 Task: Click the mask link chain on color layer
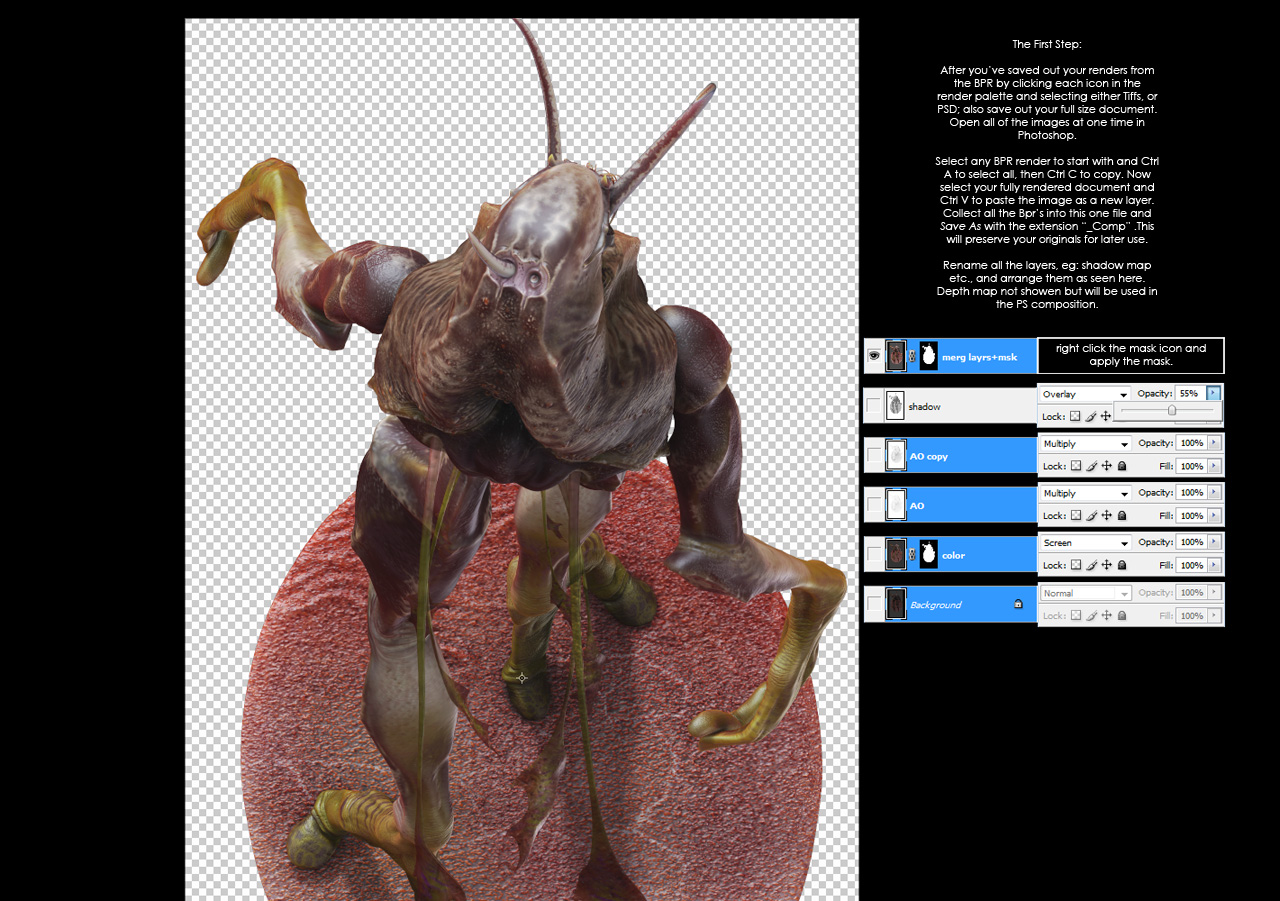click(x=912, y=554)
